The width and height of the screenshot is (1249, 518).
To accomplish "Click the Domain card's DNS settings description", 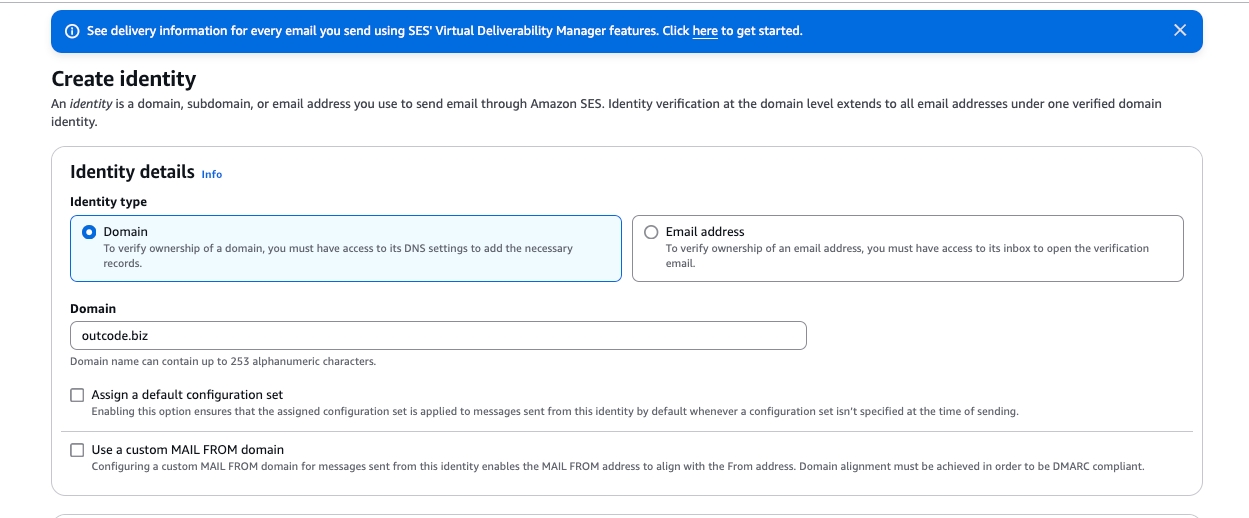I will pos(338,255).
